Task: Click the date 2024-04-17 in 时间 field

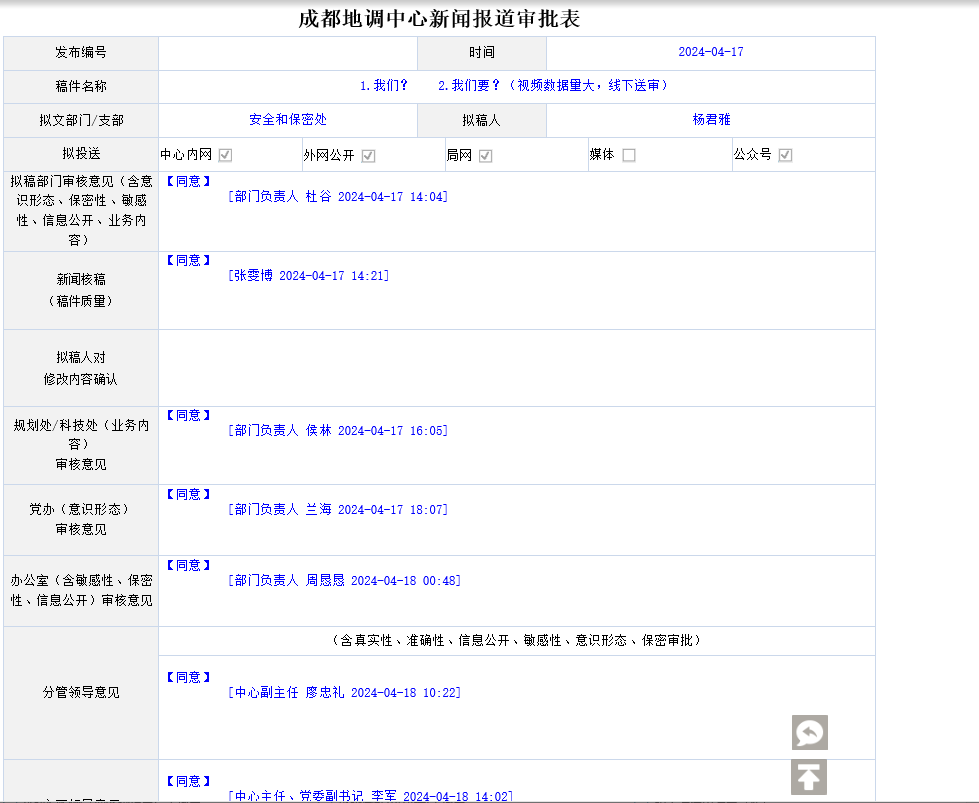Action: 710,52
